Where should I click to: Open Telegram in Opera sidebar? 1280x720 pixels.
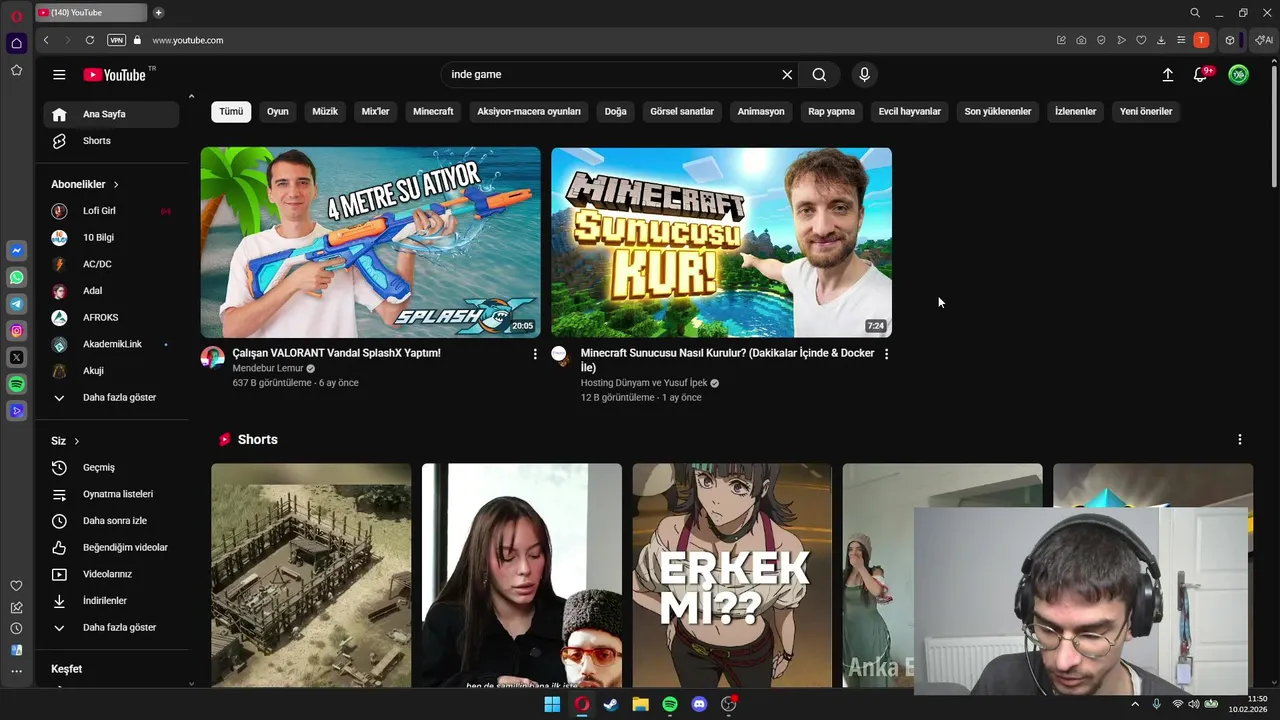click(x=17, y=304)
